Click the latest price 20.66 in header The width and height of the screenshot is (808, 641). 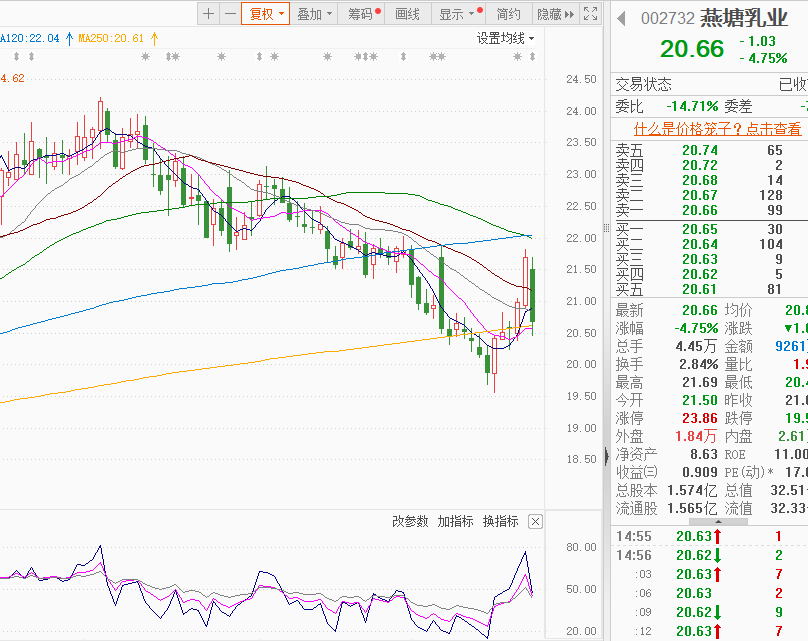(692, 49)
